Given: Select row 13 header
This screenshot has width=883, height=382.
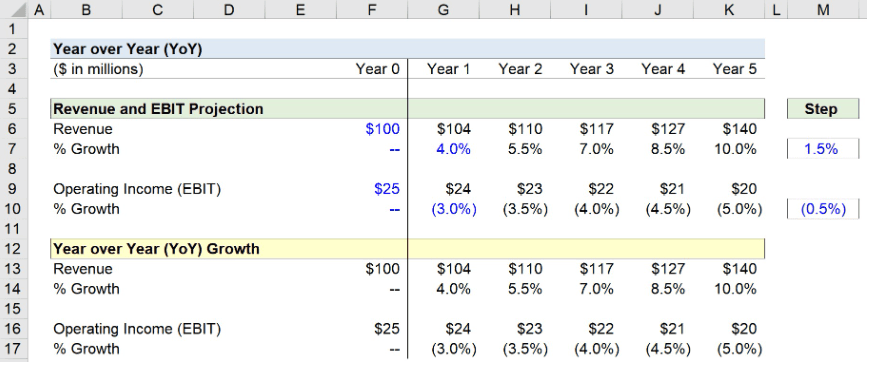Looking at the screenshot, I should [x=14, y=269].
